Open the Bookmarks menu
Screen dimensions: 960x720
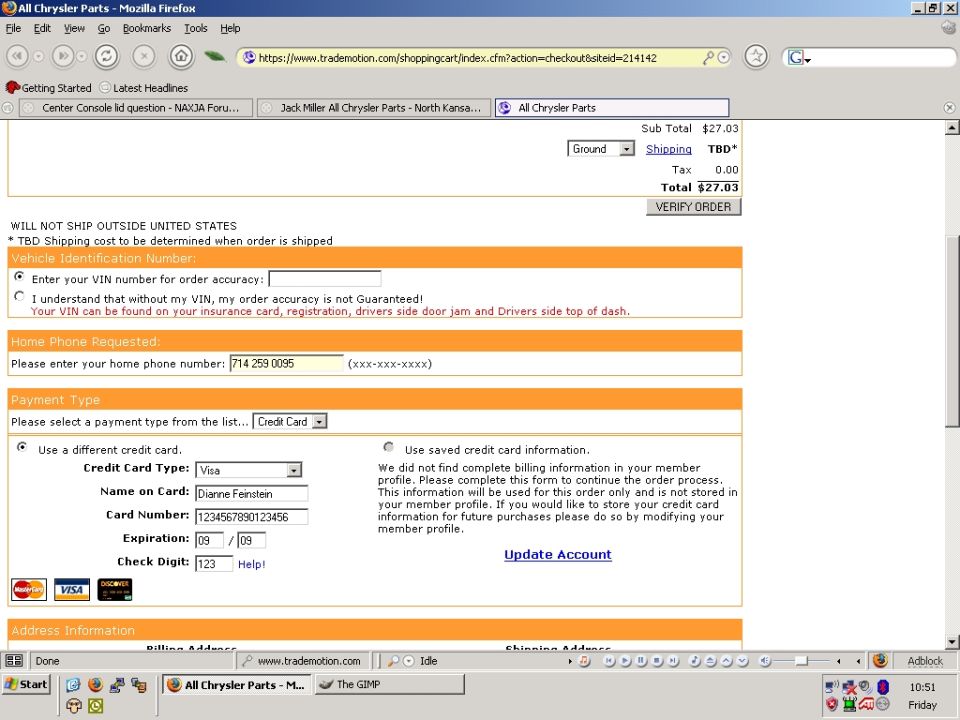point(146,28)
